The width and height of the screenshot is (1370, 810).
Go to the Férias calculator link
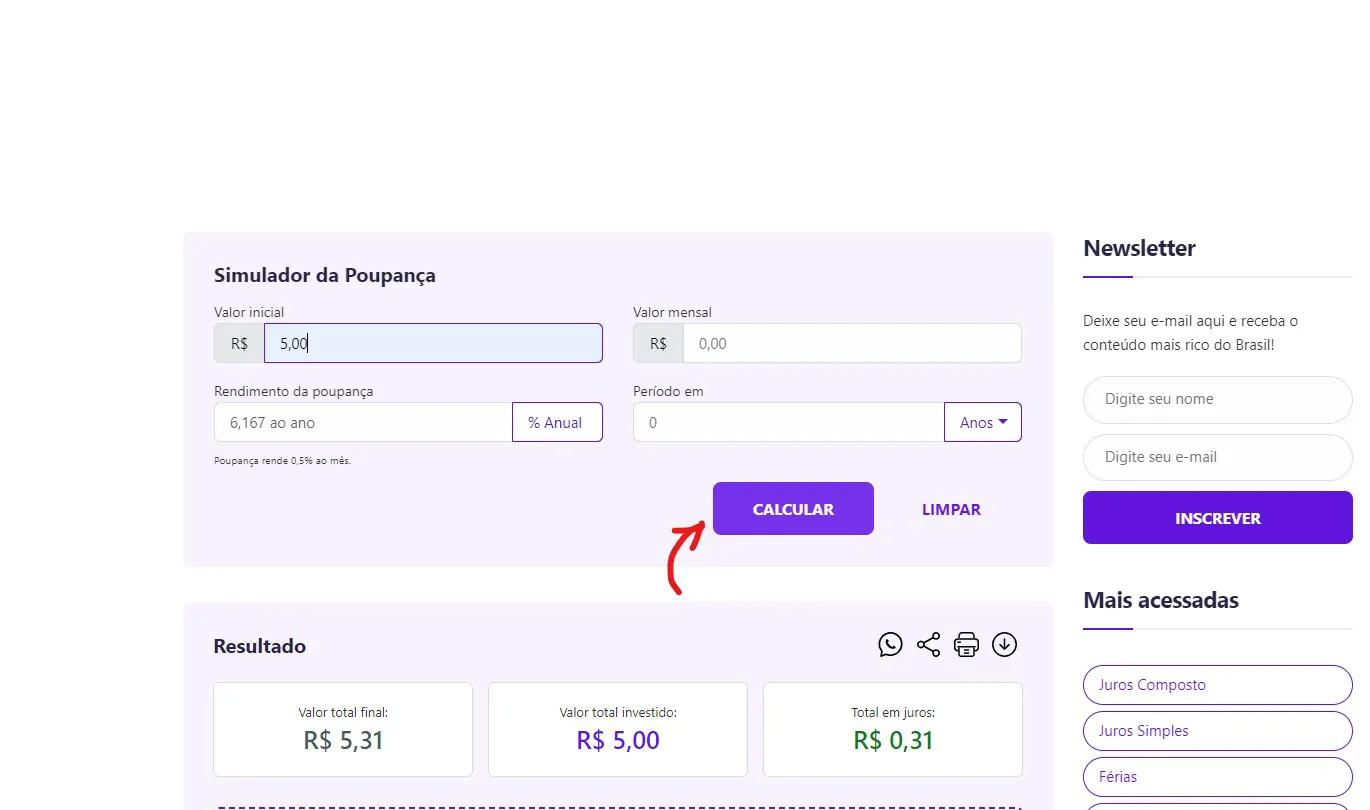1218,777
